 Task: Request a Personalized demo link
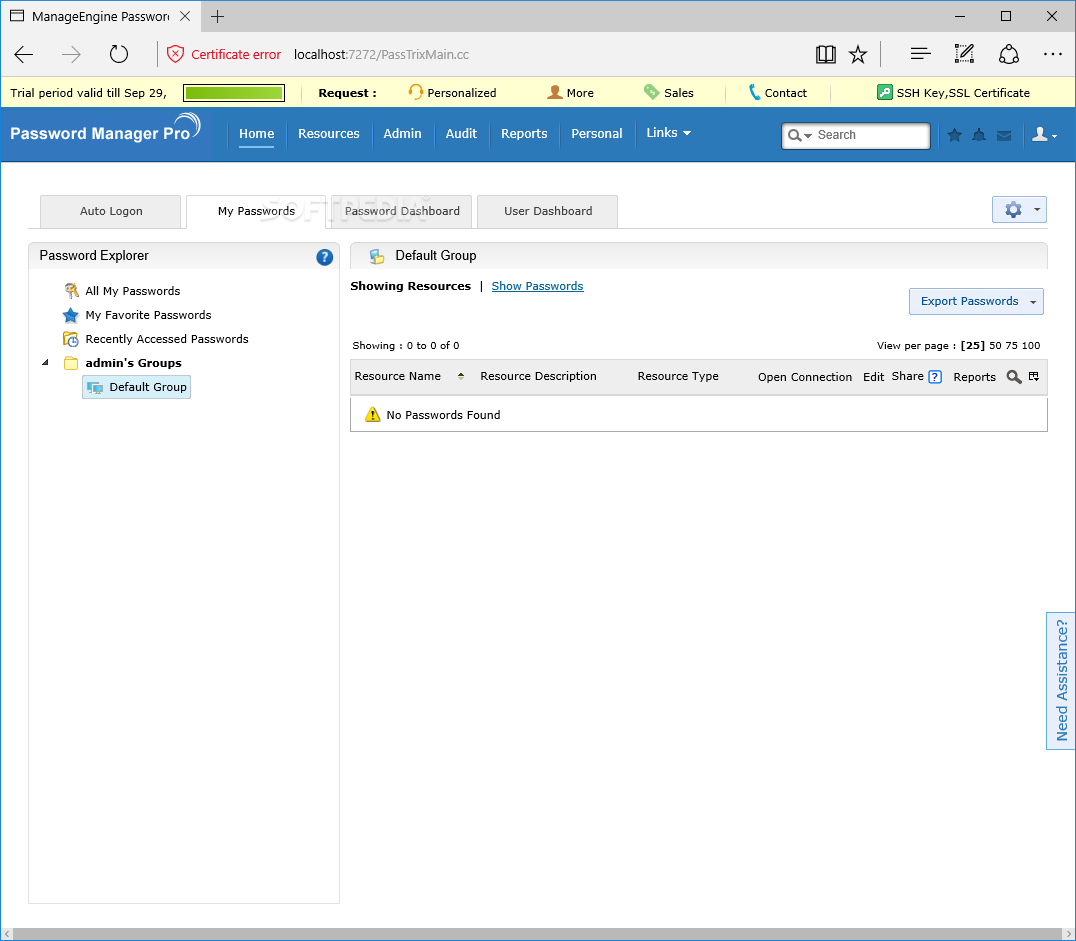(x=452, y=93)
